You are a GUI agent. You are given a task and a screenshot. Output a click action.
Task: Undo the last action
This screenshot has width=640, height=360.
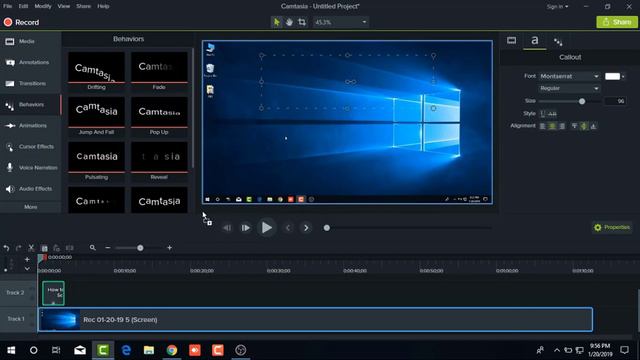point(6,248)
